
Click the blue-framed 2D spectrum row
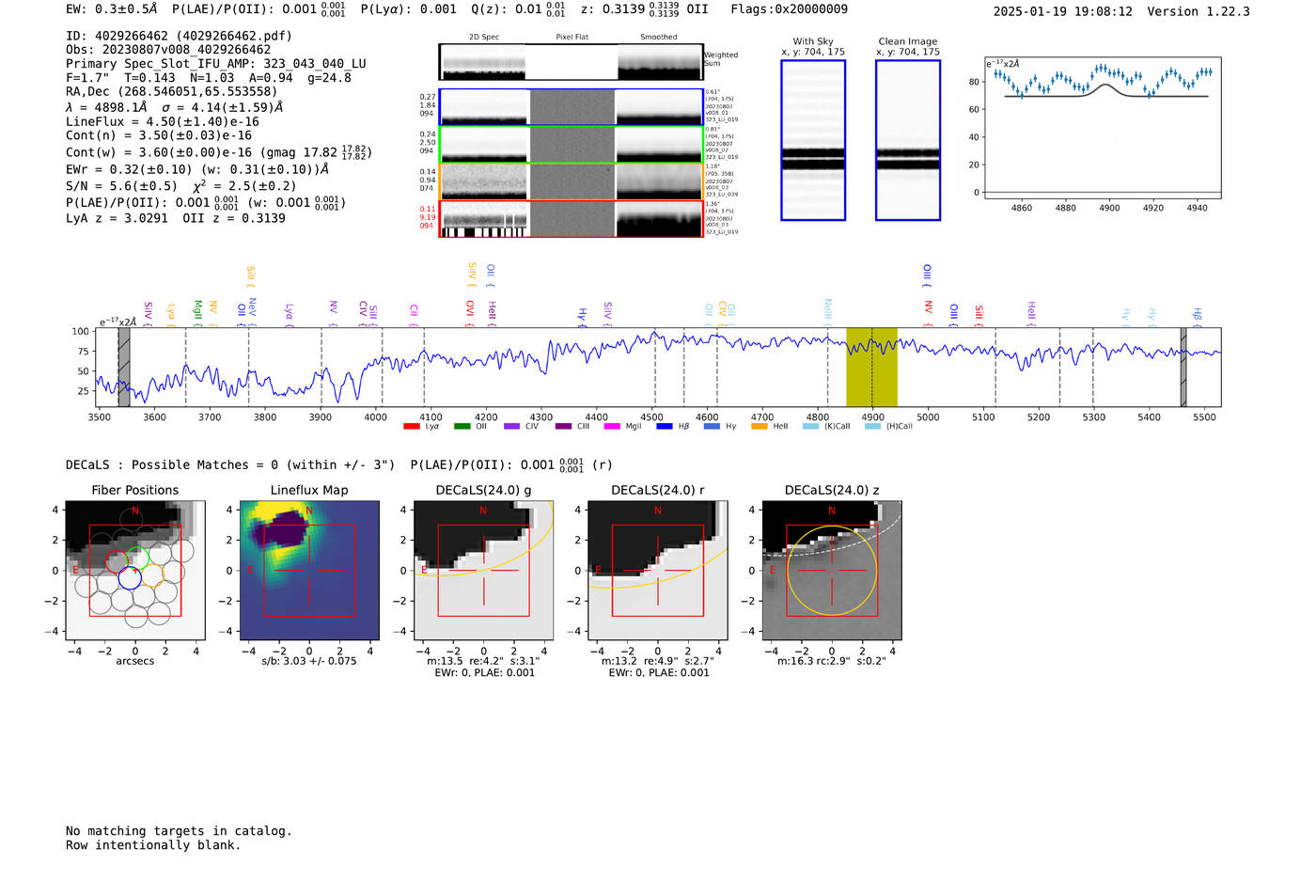pos(572,107)
